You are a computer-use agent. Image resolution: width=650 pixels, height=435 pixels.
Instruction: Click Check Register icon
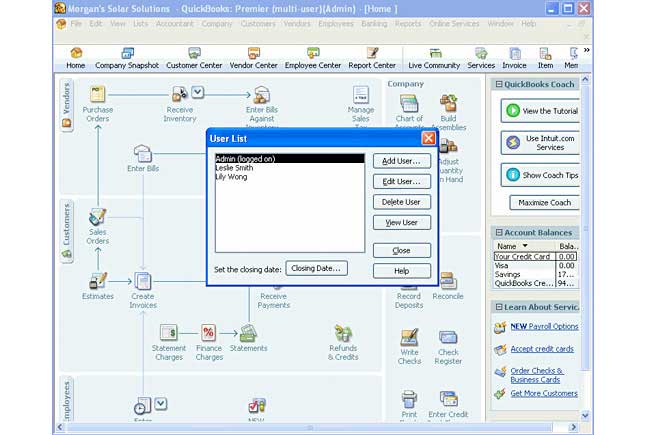point(448,338)
